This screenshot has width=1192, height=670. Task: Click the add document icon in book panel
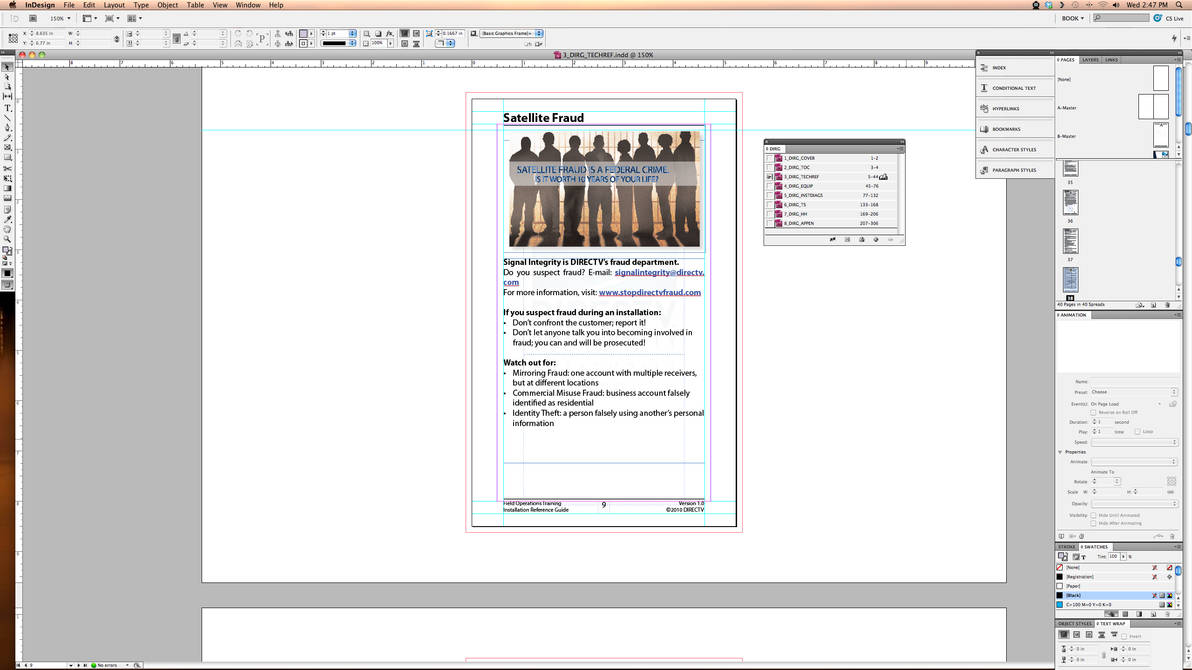(x=876, y=240)
